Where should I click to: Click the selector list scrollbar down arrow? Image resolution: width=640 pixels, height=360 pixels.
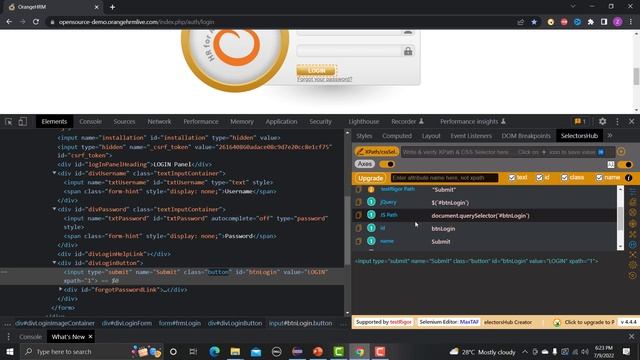[x=620, y=247]
